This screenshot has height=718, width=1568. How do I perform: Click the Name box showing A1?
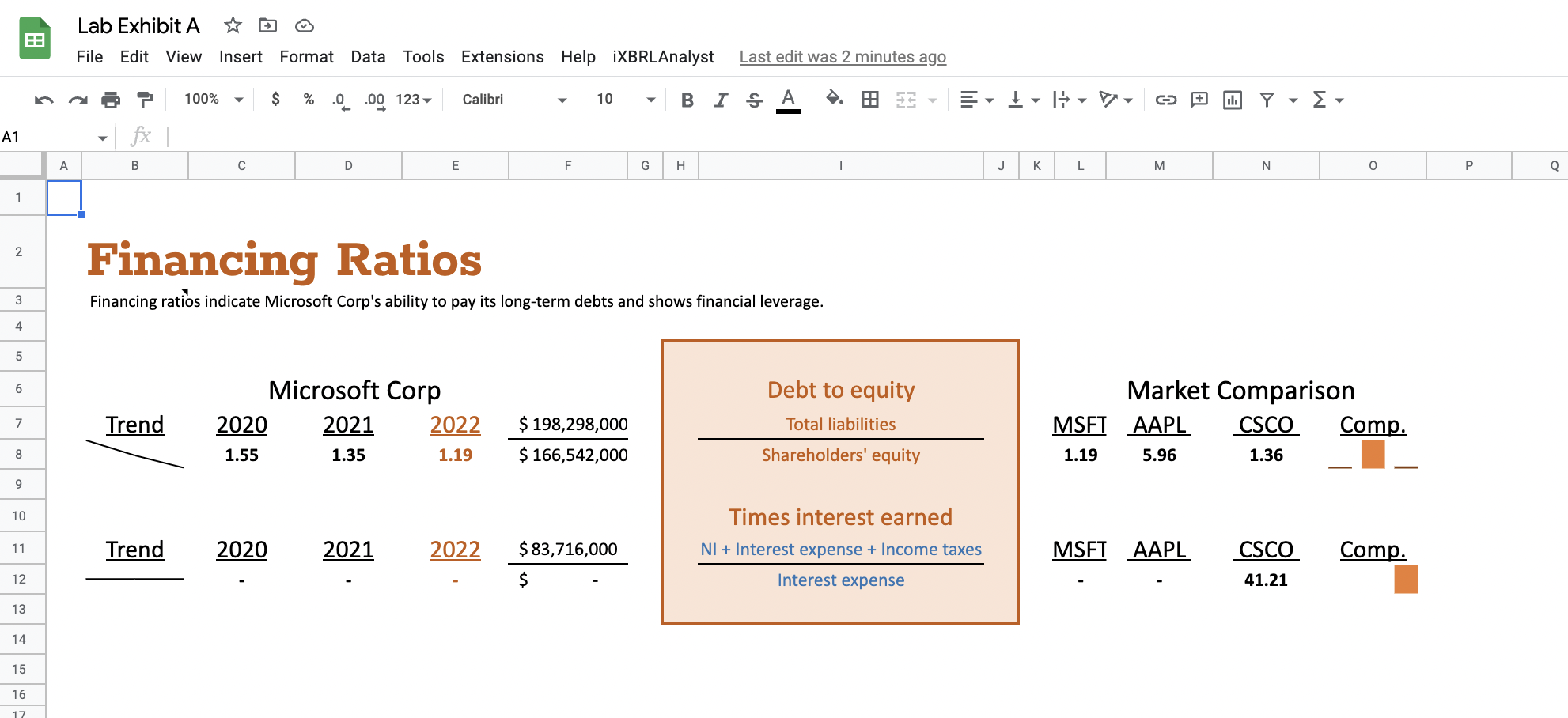tap(47, 136)
